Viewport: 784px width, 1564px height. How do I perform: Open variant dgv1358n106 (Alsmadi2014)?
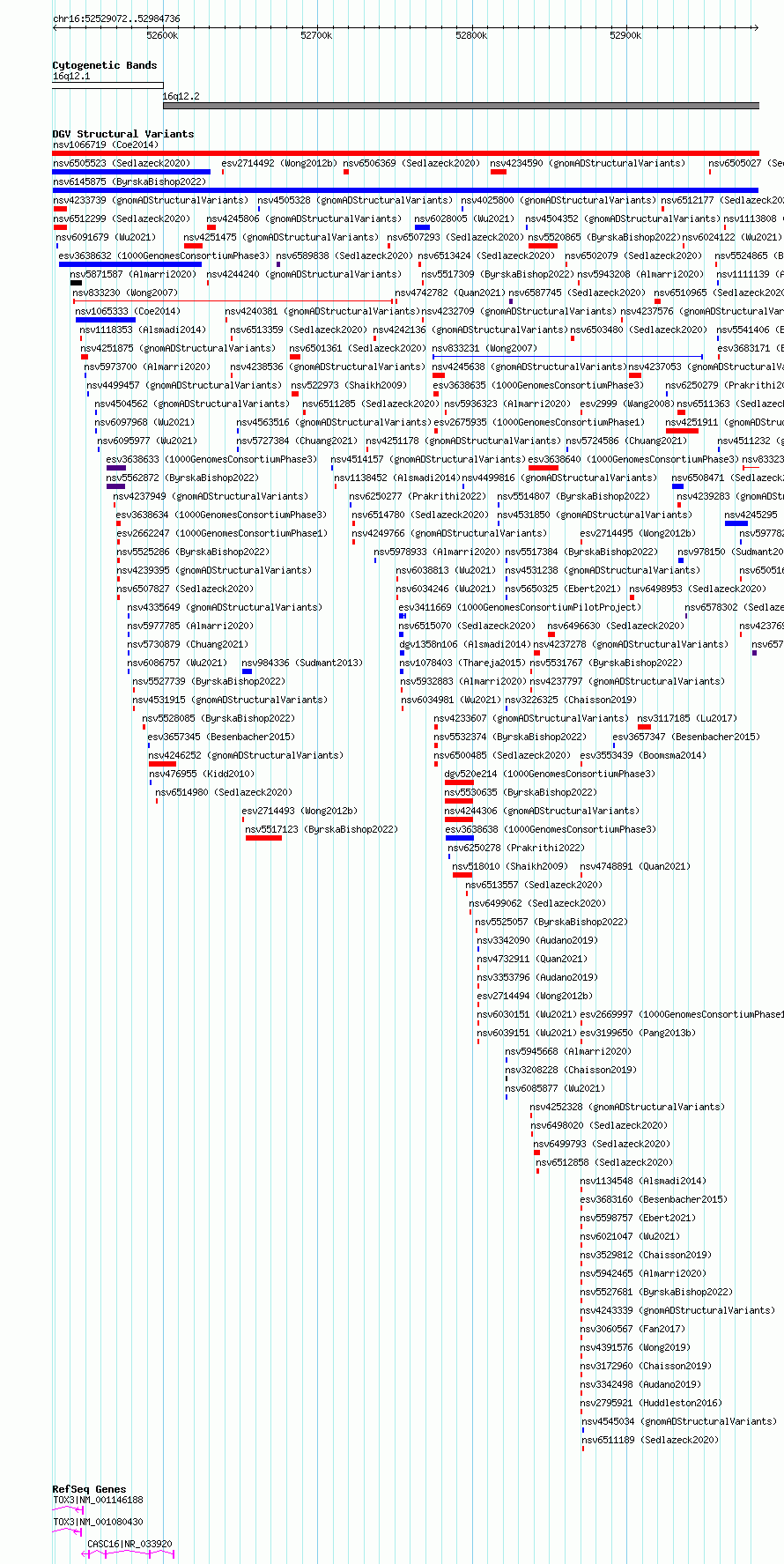pos(465,644)
